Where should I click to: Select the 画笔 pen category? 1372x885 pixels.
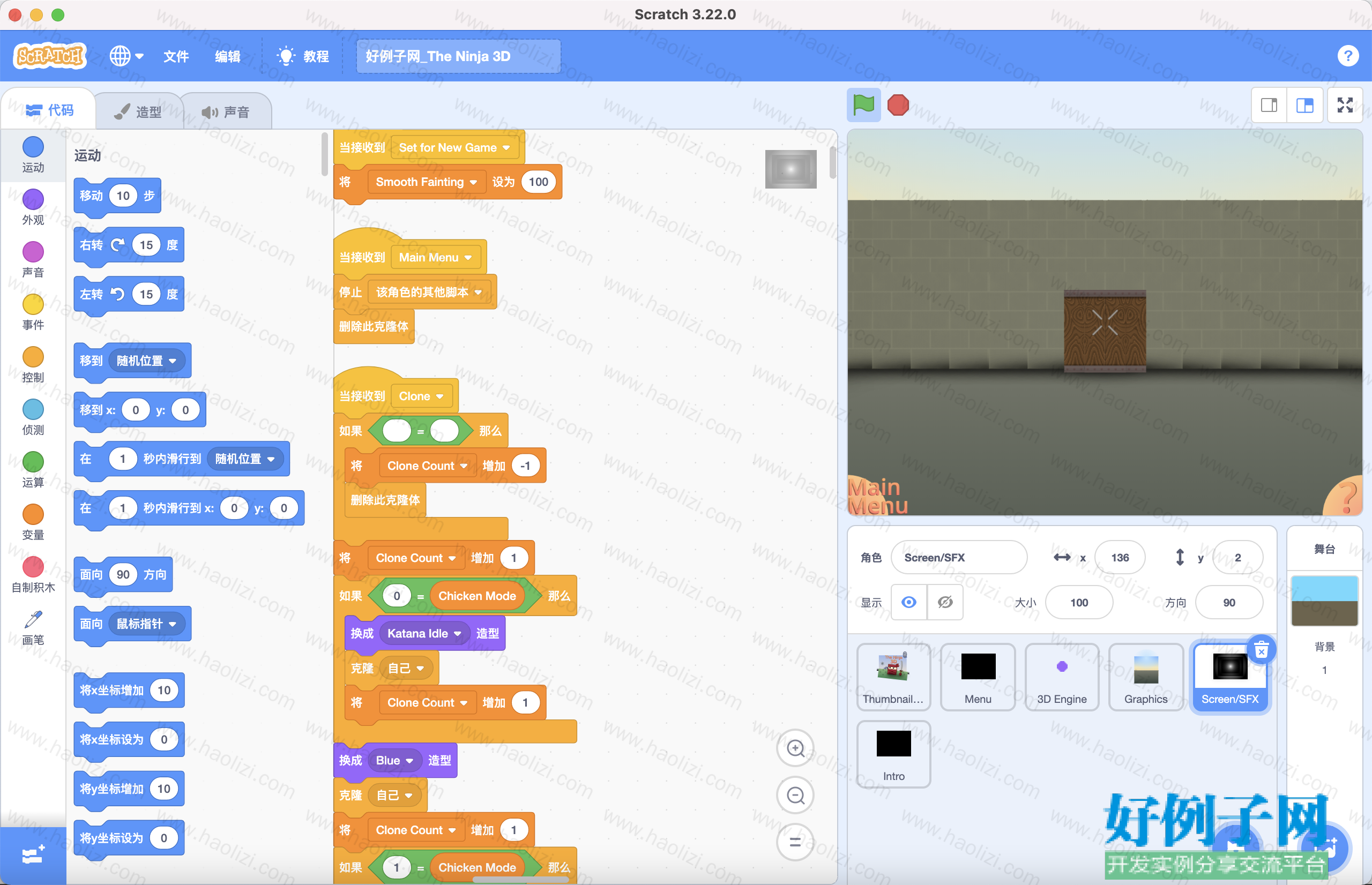click(33, 627)
